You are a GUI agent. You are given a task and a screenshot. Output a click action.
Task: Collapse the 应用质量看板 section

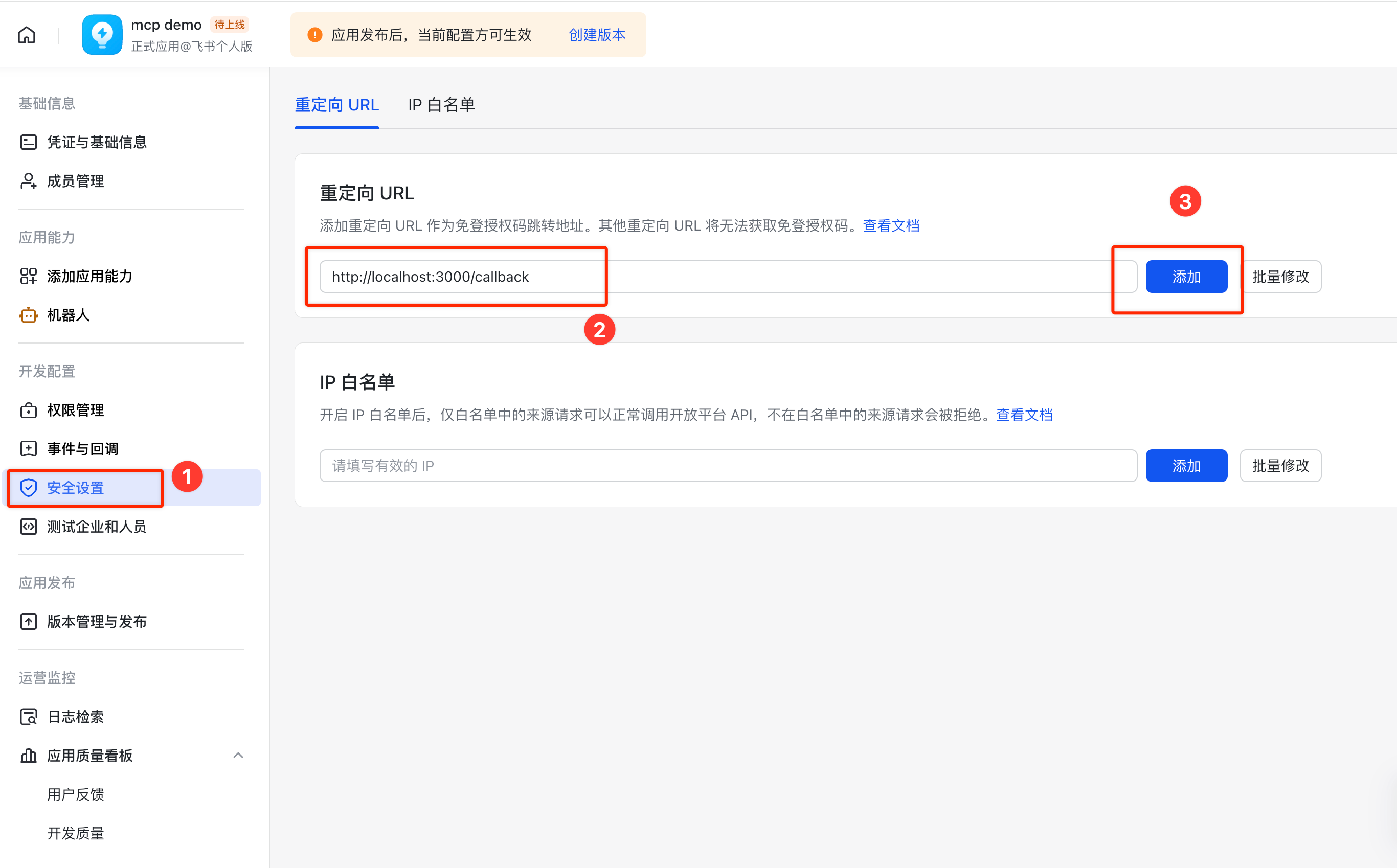(x=238, y=755)
